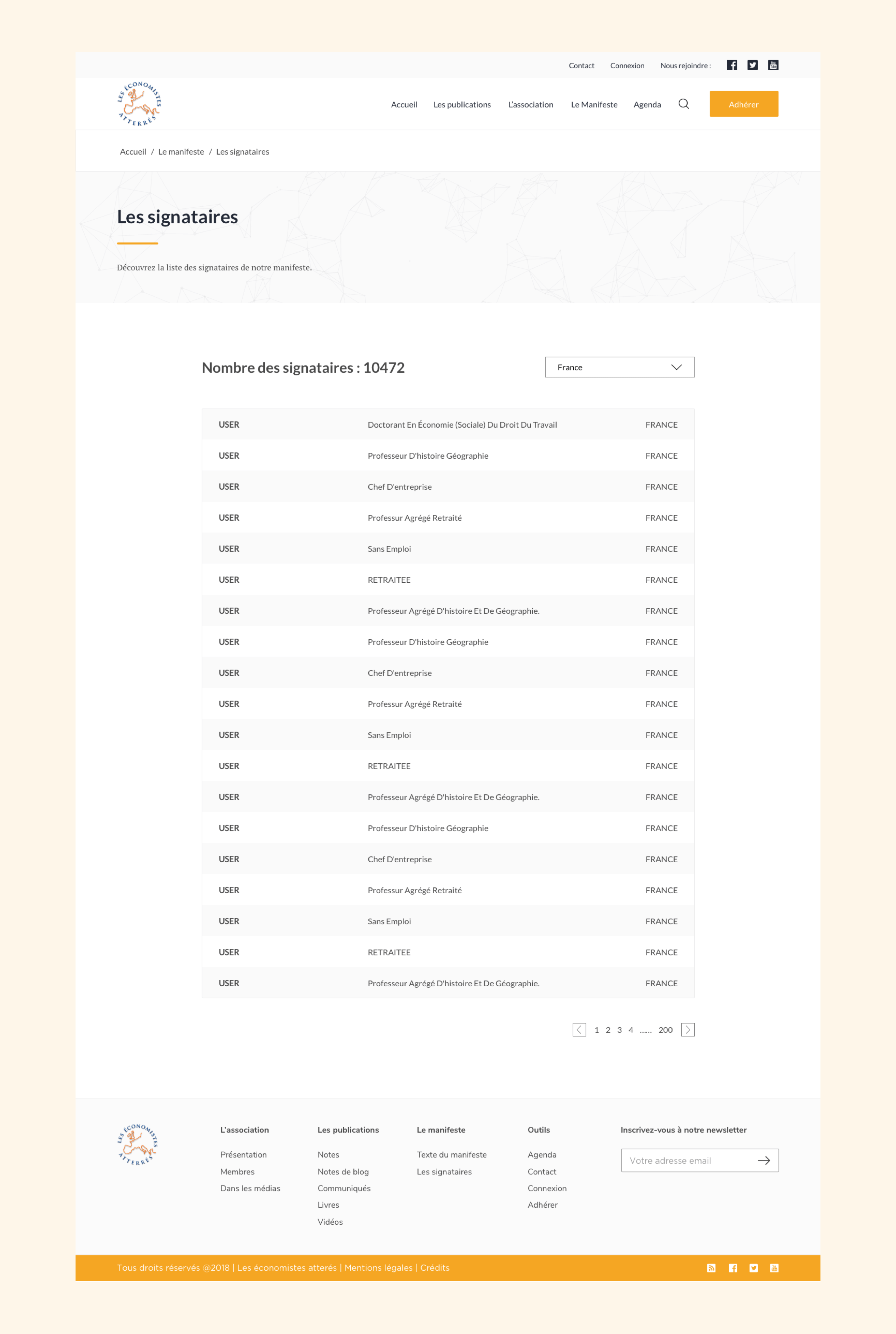Open Le Manifeste in main navigation
Screen dimensions: 896x1334
[x=594, y=104]
